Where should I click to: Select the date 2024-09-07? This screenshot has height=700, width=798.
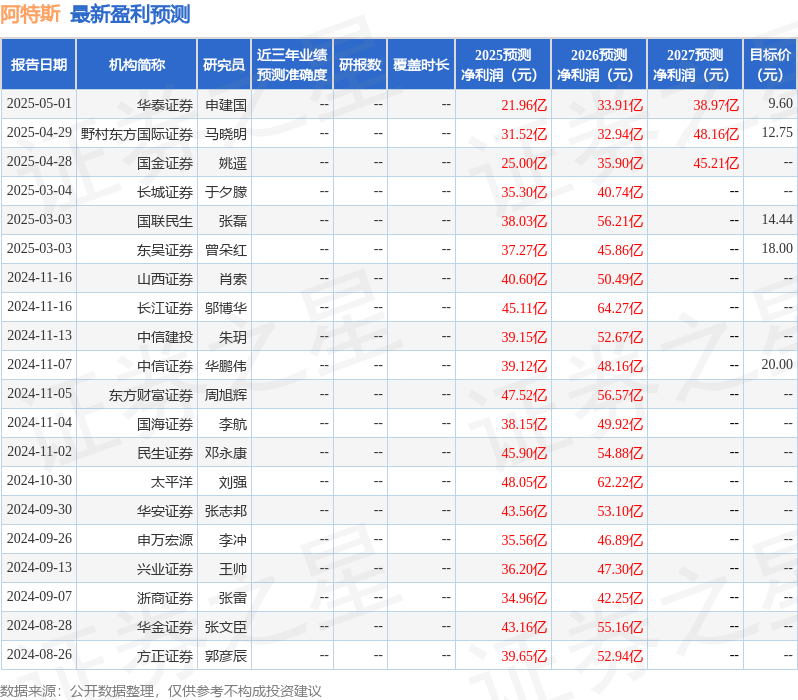click(39, 597)
